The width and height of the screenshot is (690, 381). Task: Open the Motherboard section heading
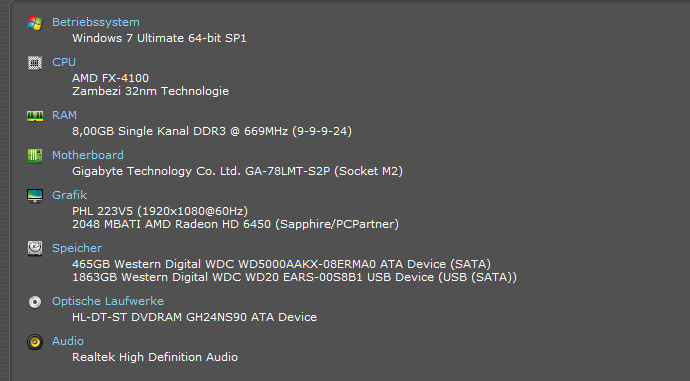88,155
